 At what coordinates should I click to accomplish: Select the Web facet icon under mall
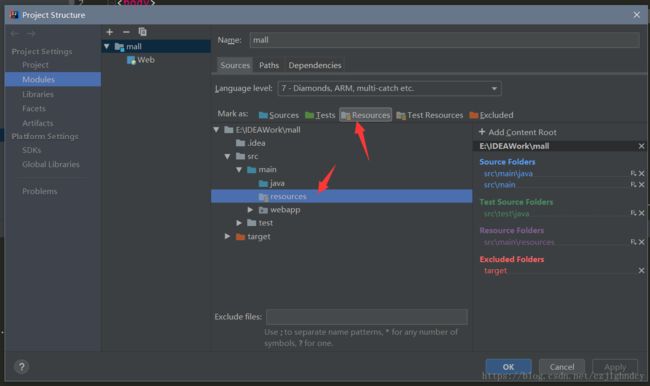131,60
